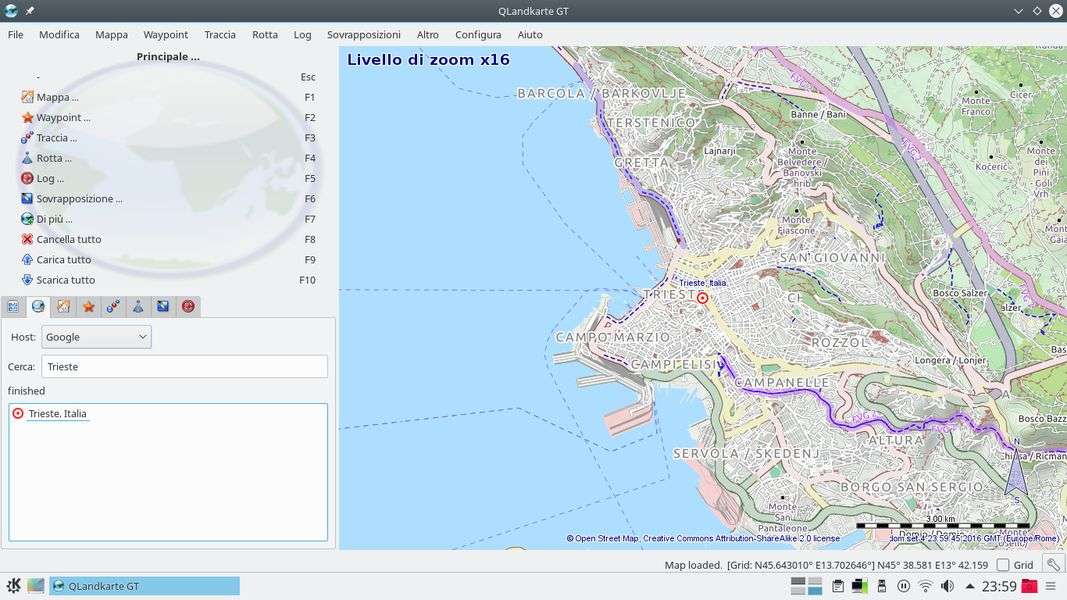Open the map canvas tab icon
Viewport: 1067px width, 600px height.
(x=63, y=307)
